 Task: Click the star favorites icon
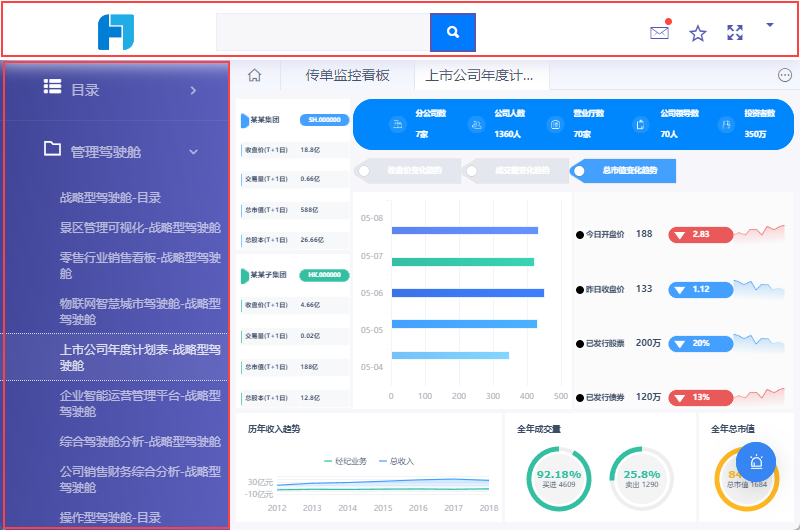coord(697,34)
